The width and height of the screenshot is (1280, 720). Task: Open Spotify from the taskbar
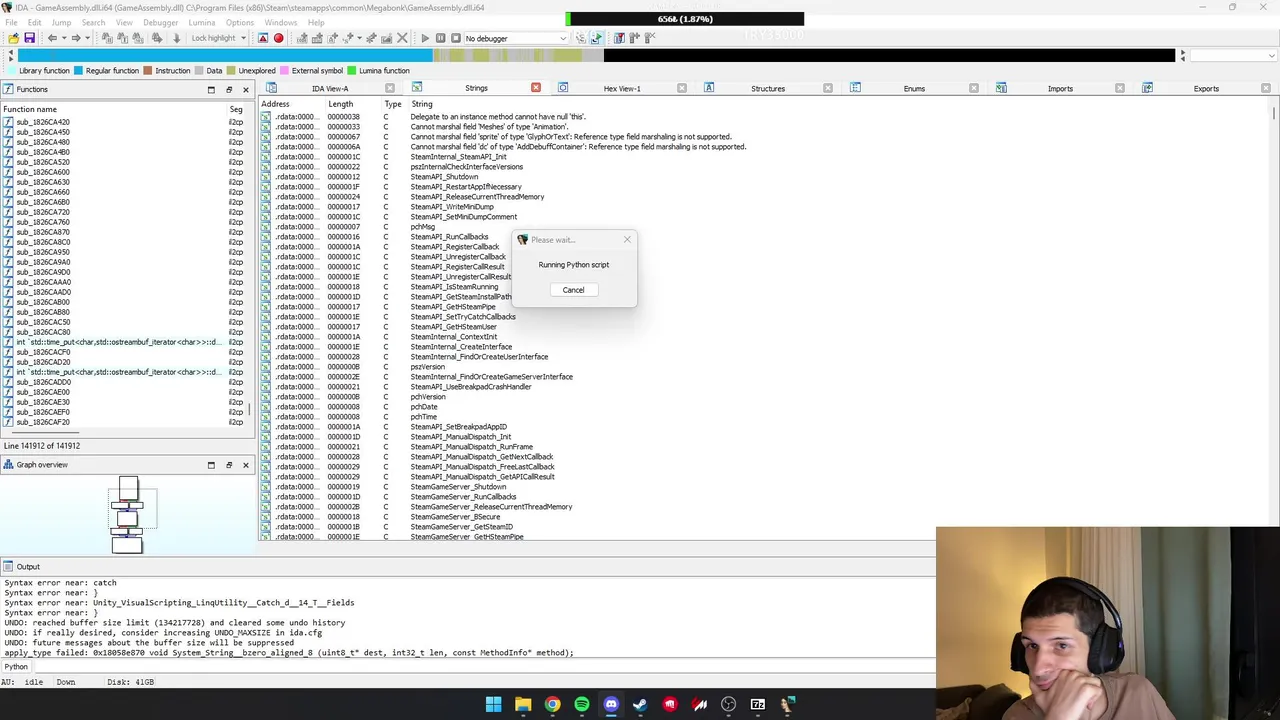coord(581,704)
